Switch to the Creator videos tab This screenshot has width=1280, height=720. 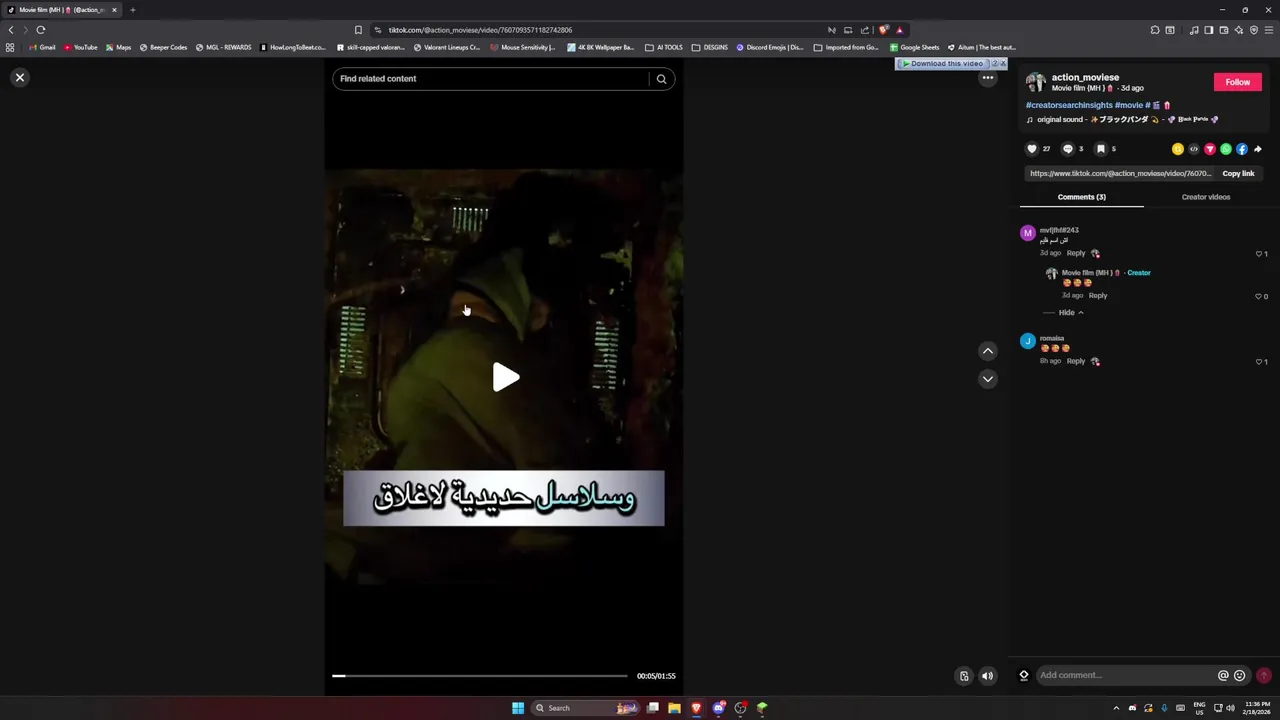pyautogui.click(x=1206, y=197)
